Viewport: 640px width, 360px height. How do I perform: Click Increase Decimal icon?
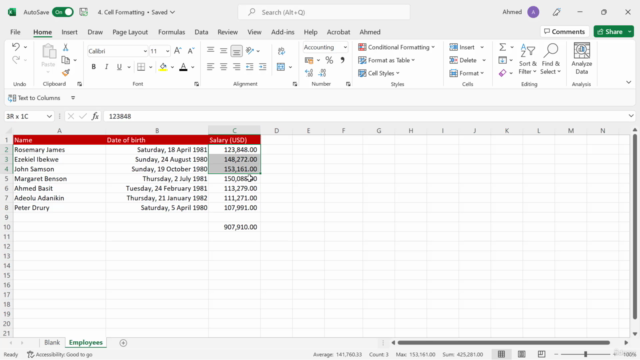coord(309,73)
